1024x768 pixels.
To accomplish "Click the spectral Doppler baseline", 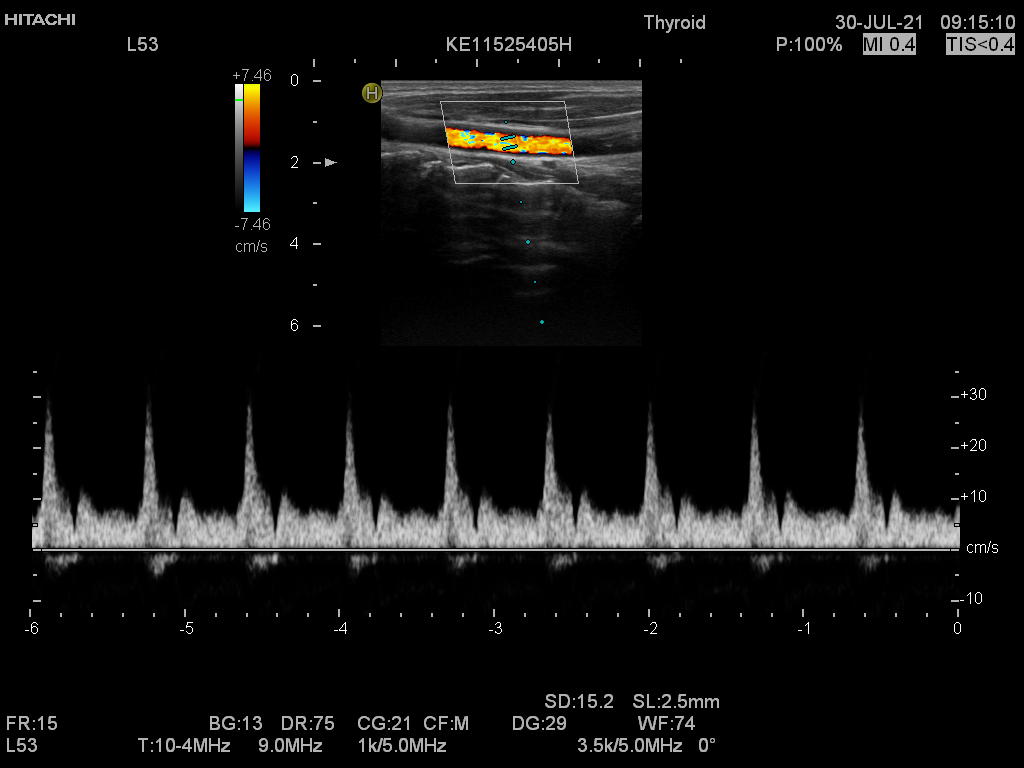I will tap(495, 549).
